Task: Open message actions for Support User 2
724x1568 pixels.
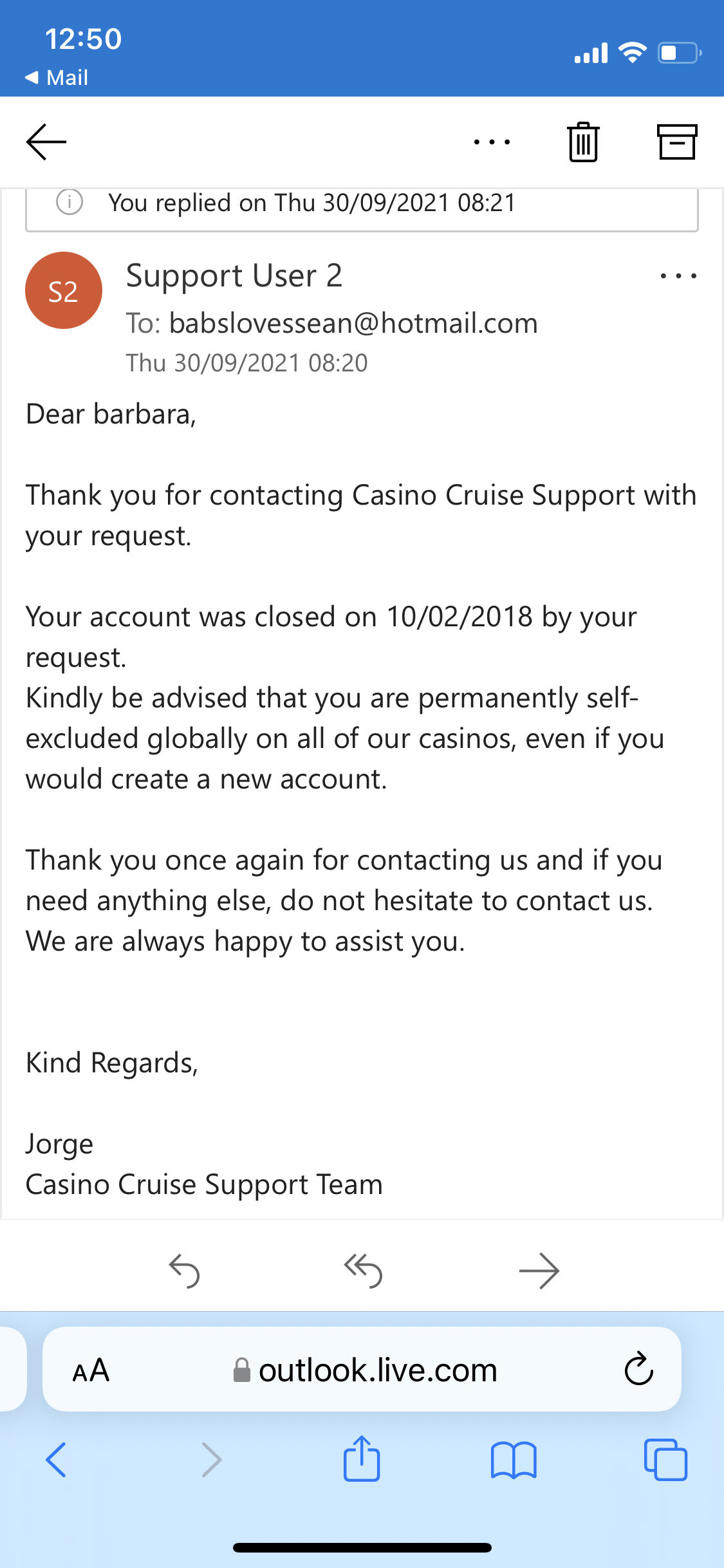Action: pyautogui.click(x=678, y=276)
